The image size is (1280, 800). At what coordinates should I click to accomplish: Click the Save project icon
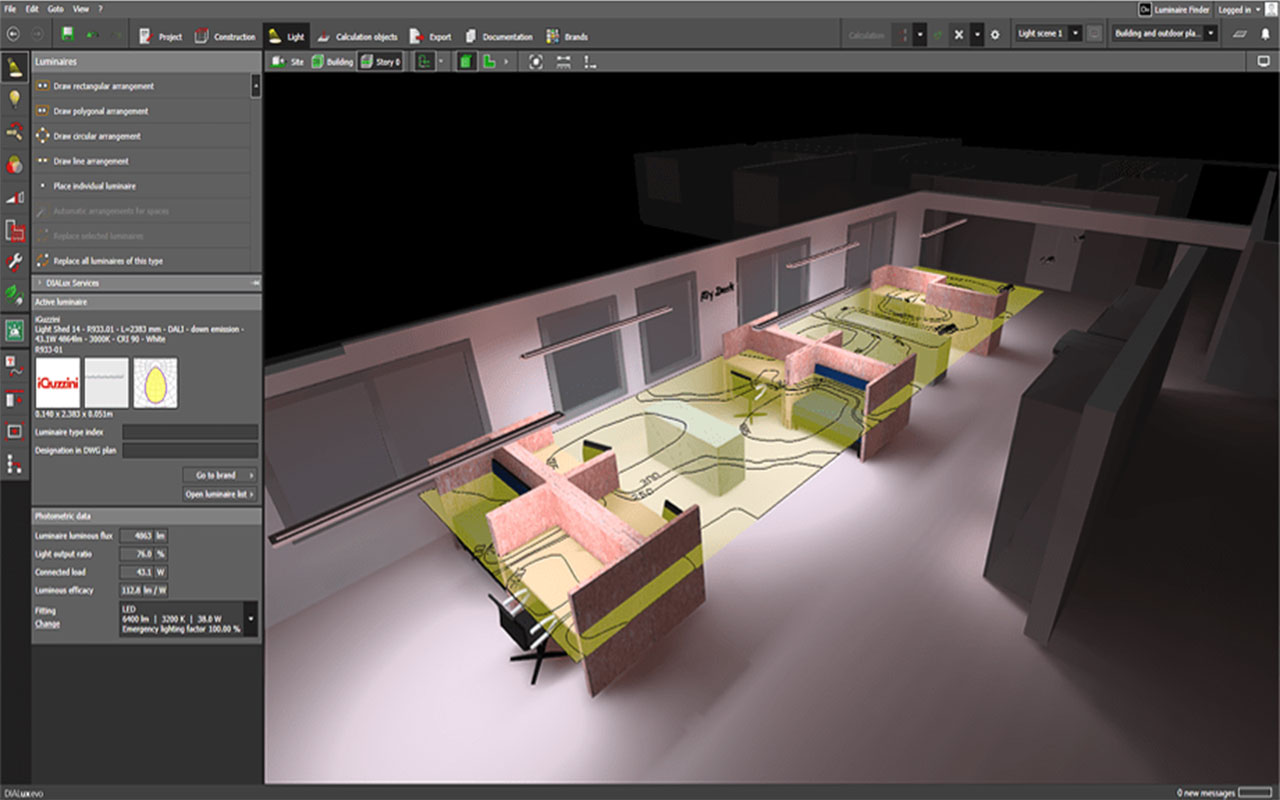pos(67,35)
